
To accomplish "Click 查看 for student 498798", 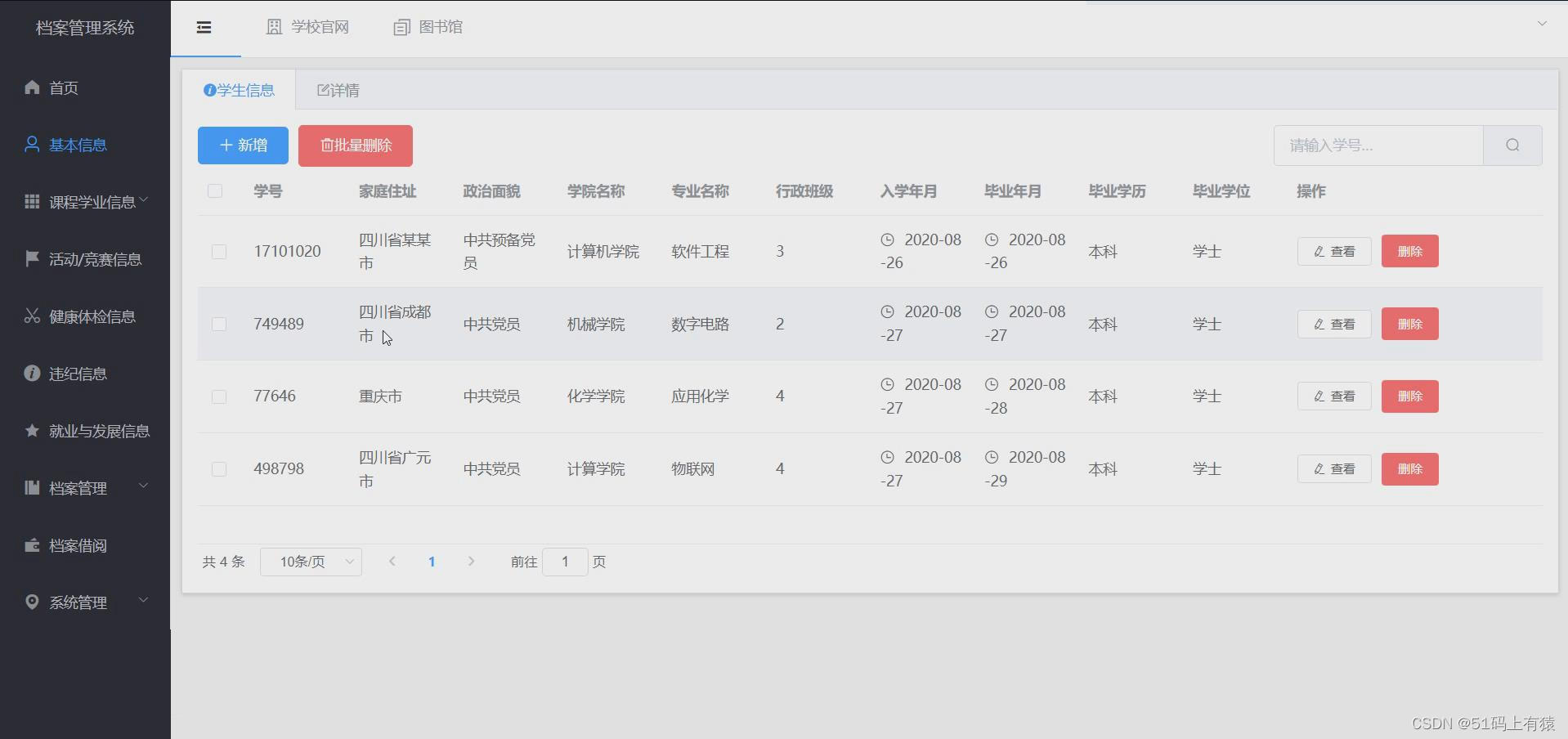I will (x=1334, y=468).
